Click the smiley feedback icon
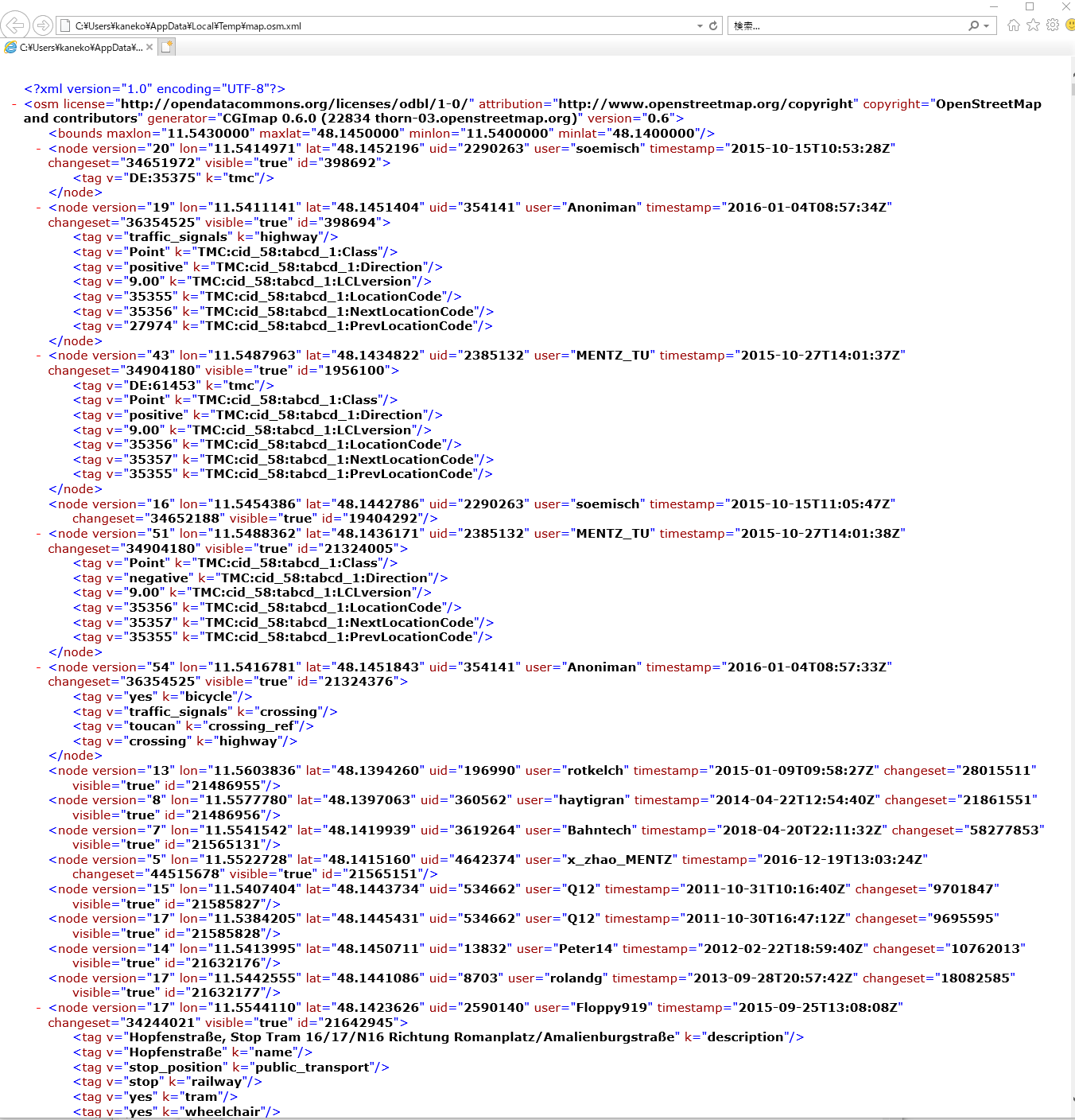 (x=1070, y=25)
